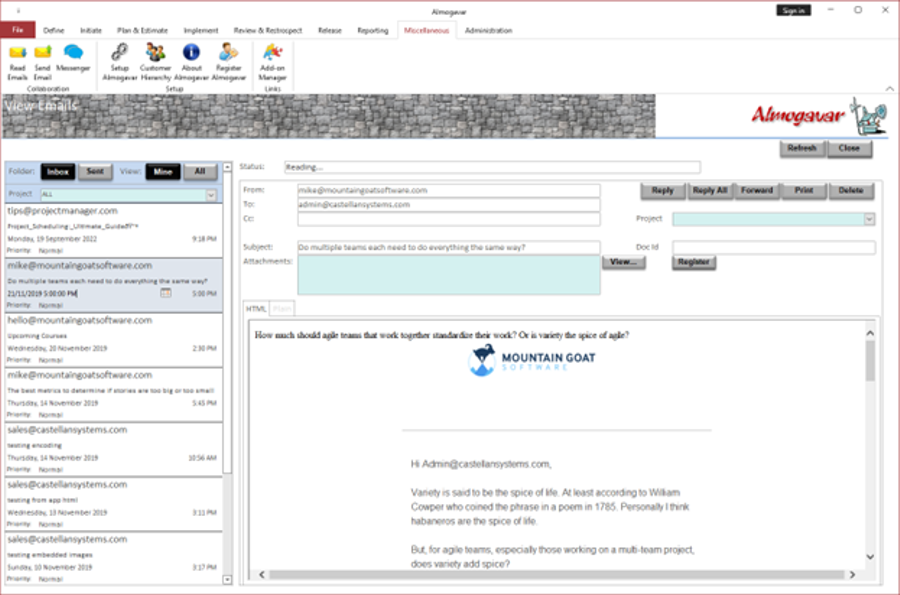Select the hello@mountaingoatsoftware.com email
The width and height of the screenshot is (900, 595).
[x=114, y=340]
